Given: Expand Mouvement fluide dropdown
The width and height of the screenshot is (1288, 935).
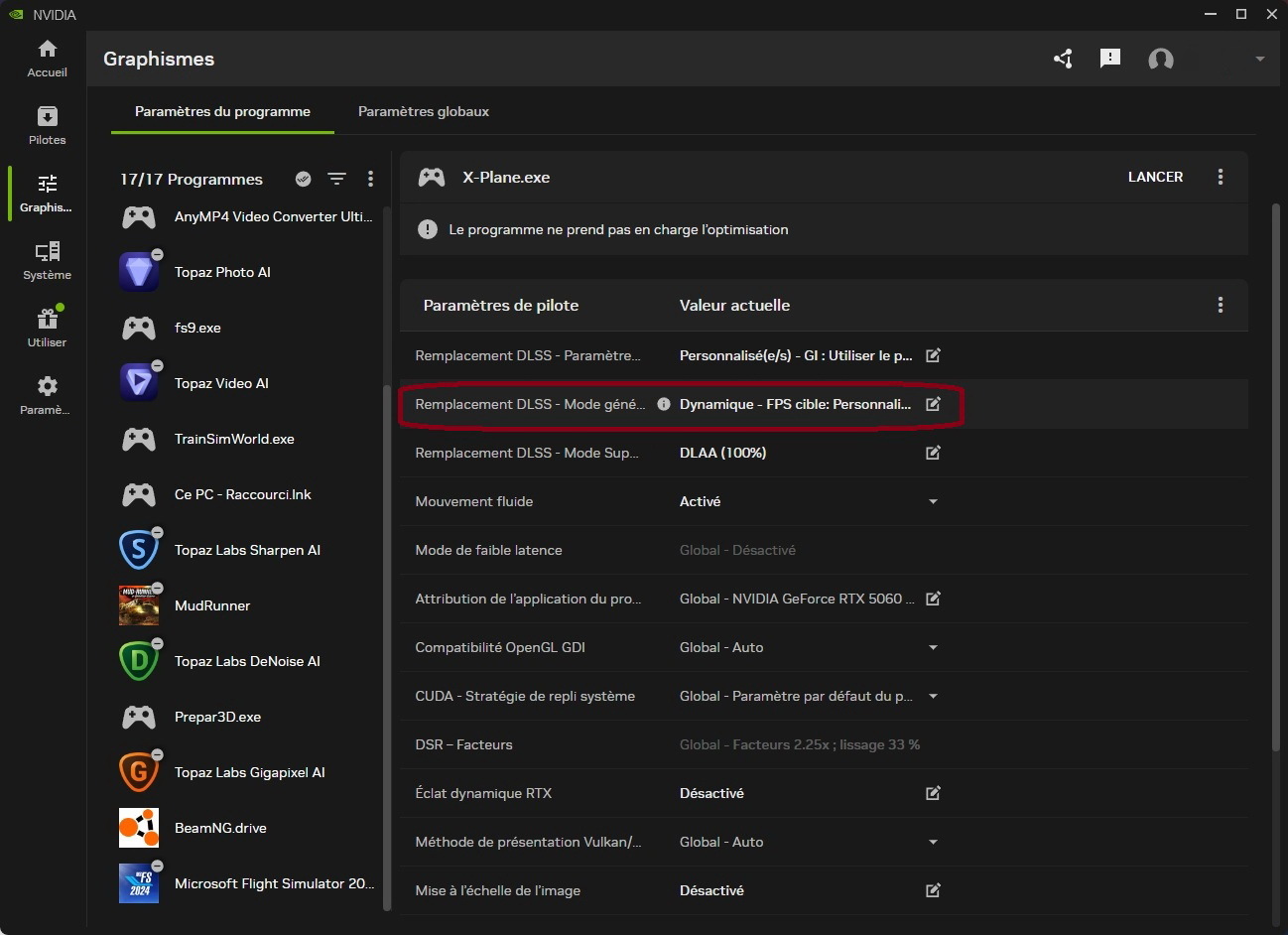Looking at the screenshot, I should (x=933, y=501).
